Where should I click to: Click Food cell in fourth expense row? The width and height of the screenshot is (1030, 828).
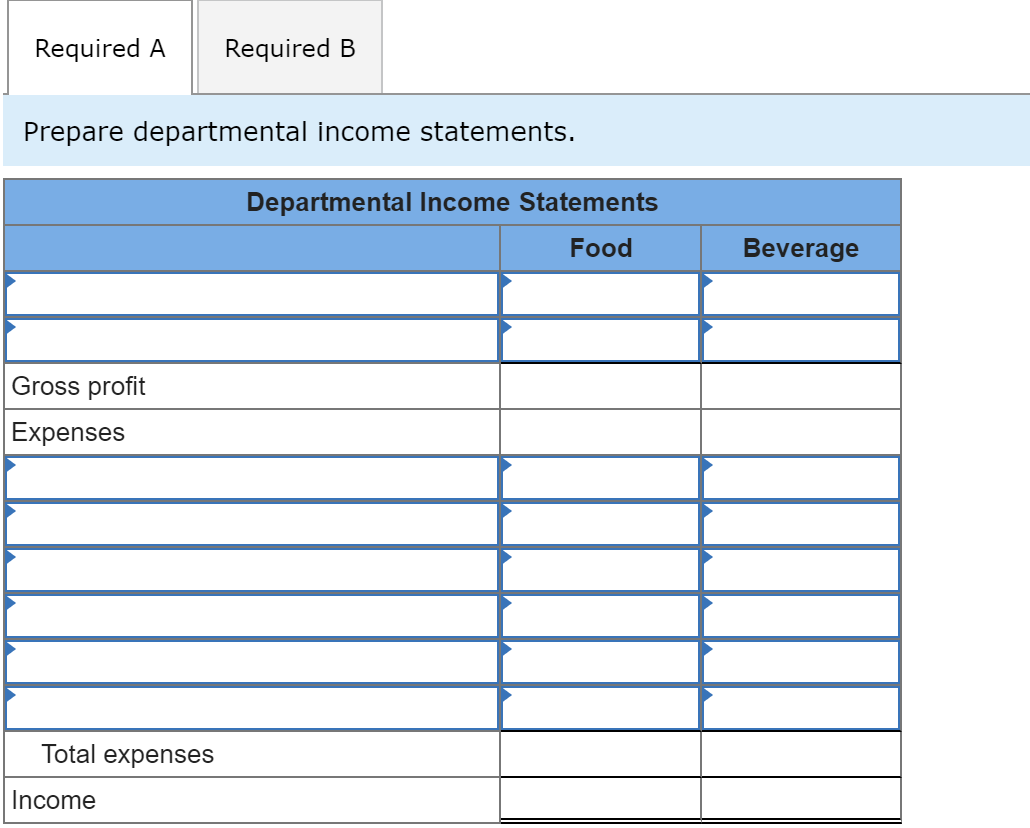pyautogui.click(x=600, y=616)
